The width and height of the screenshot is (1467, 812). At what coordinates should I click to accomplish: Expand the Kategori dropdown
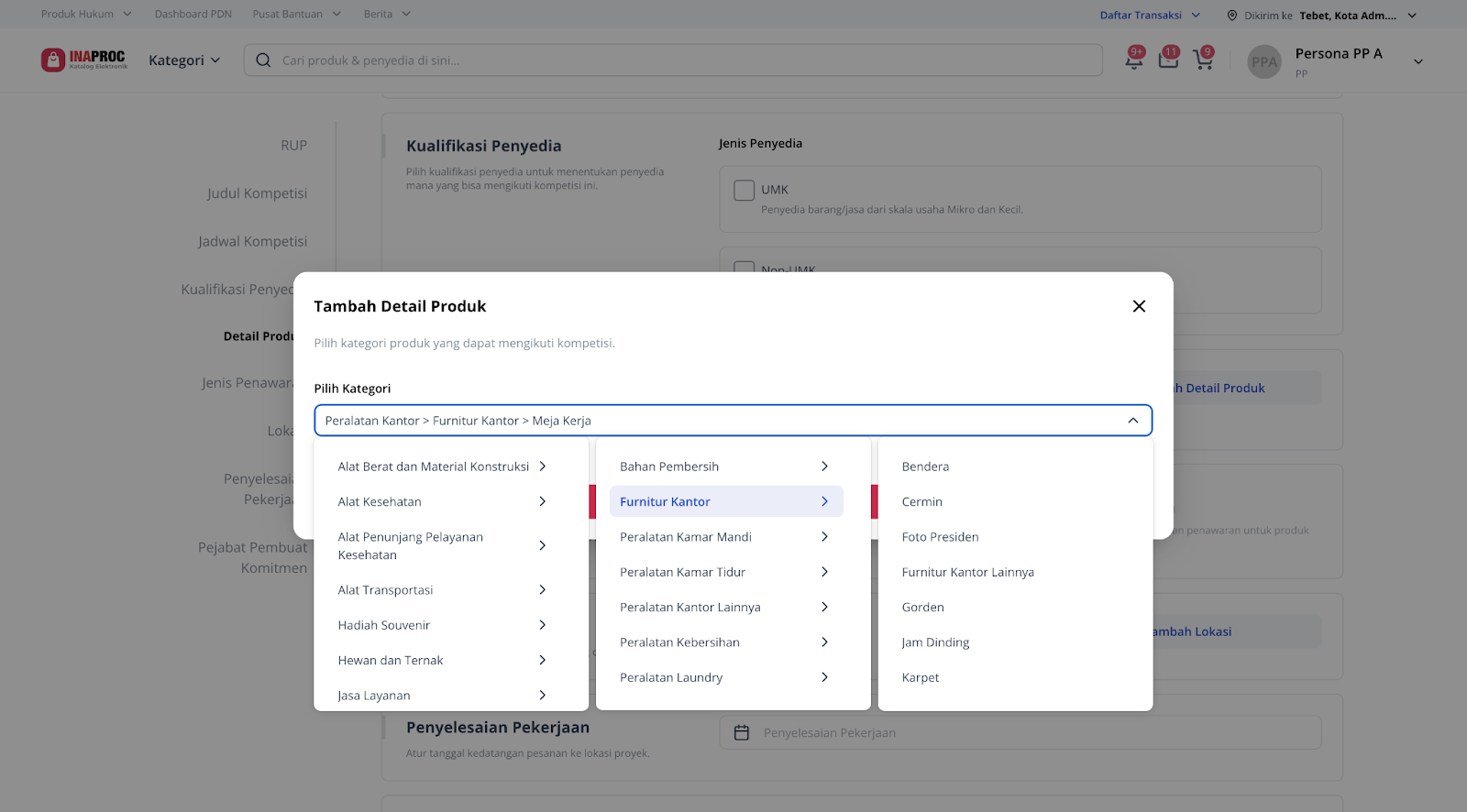tap(184, 60)
